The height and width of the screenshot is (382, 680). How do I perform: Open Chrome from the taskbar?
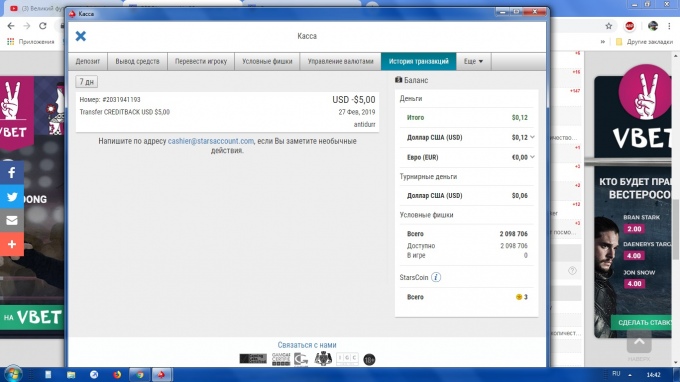140,375
